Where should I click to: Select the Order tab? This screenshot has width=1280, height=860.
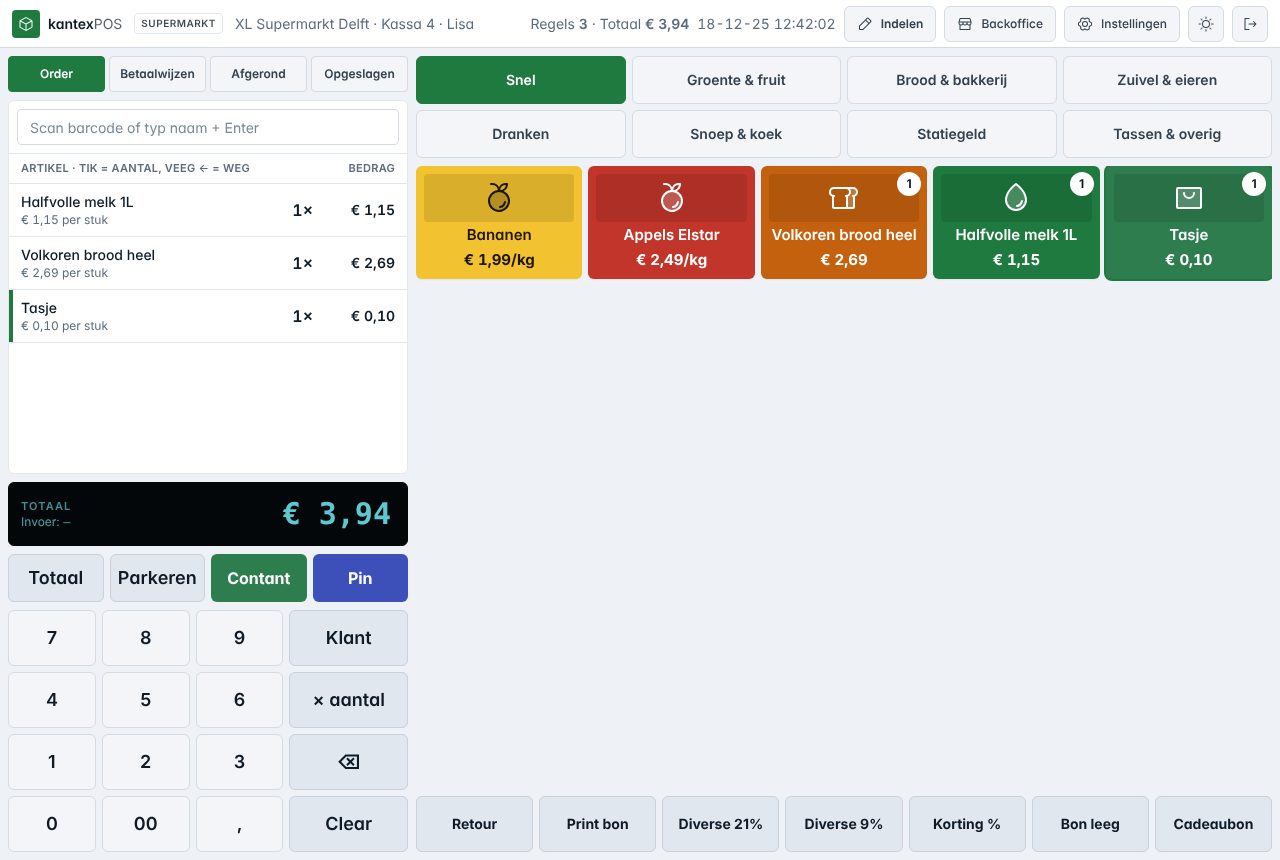tap(56, 74)
